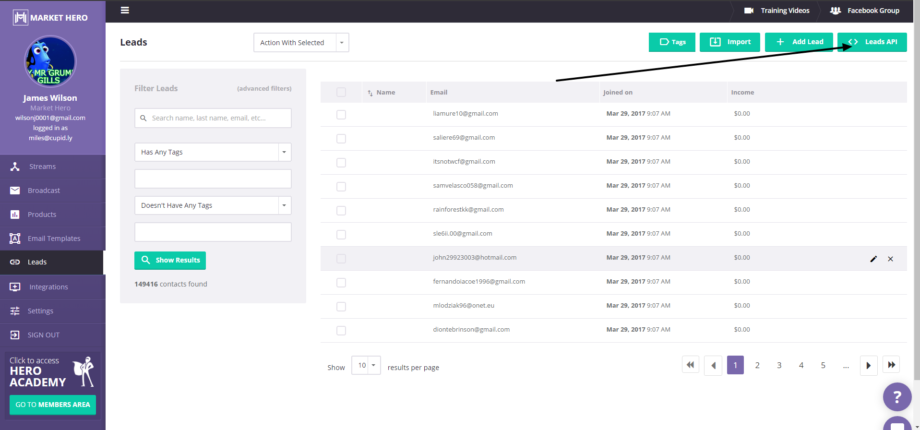The height and width of the screenshot is (430, 920).
Task: Click the Add Lead button
Action: click(798, 42)
